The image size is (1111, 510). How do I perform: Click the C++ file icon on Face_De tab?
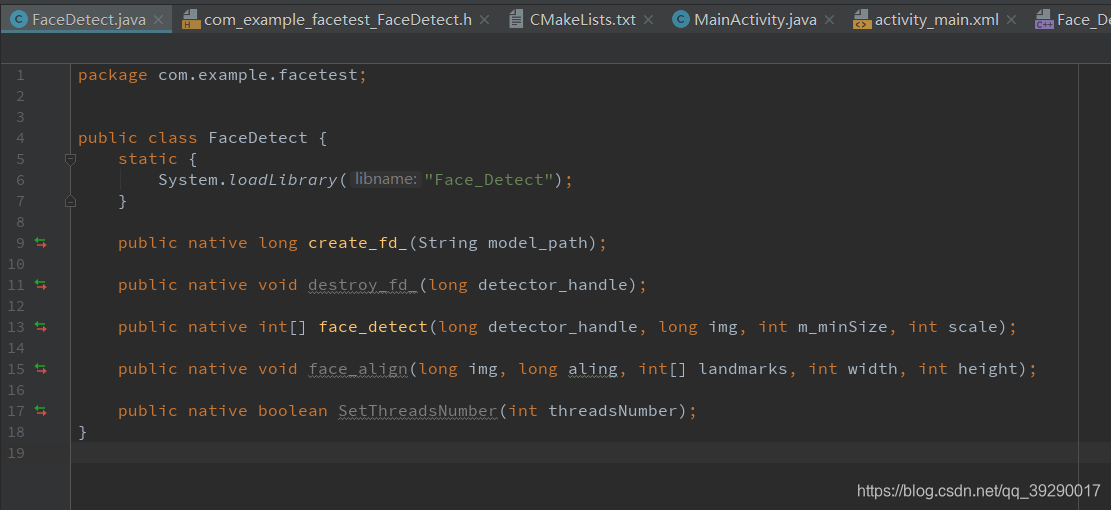click(x=1044, y=20)
